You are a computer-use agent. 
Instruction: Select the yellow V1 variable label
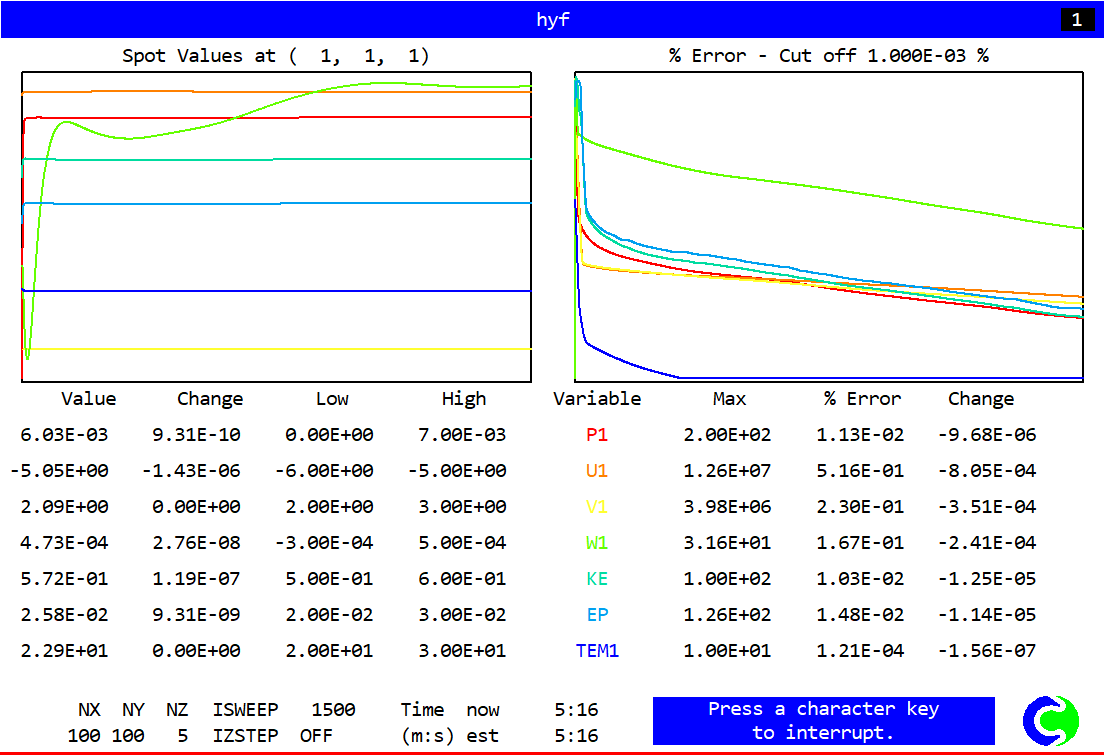(597, 507)
